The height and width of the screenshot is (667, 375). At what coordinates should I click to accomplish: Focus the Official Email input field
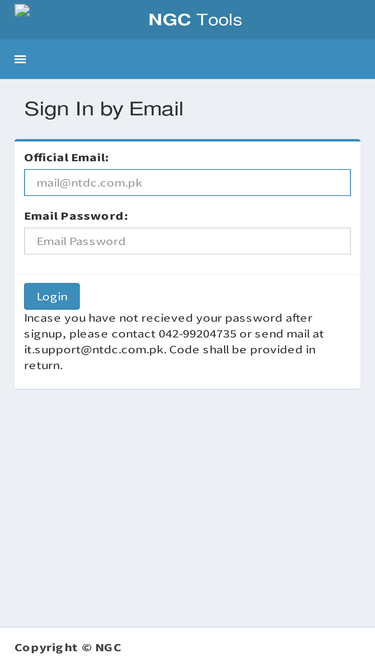188,182
